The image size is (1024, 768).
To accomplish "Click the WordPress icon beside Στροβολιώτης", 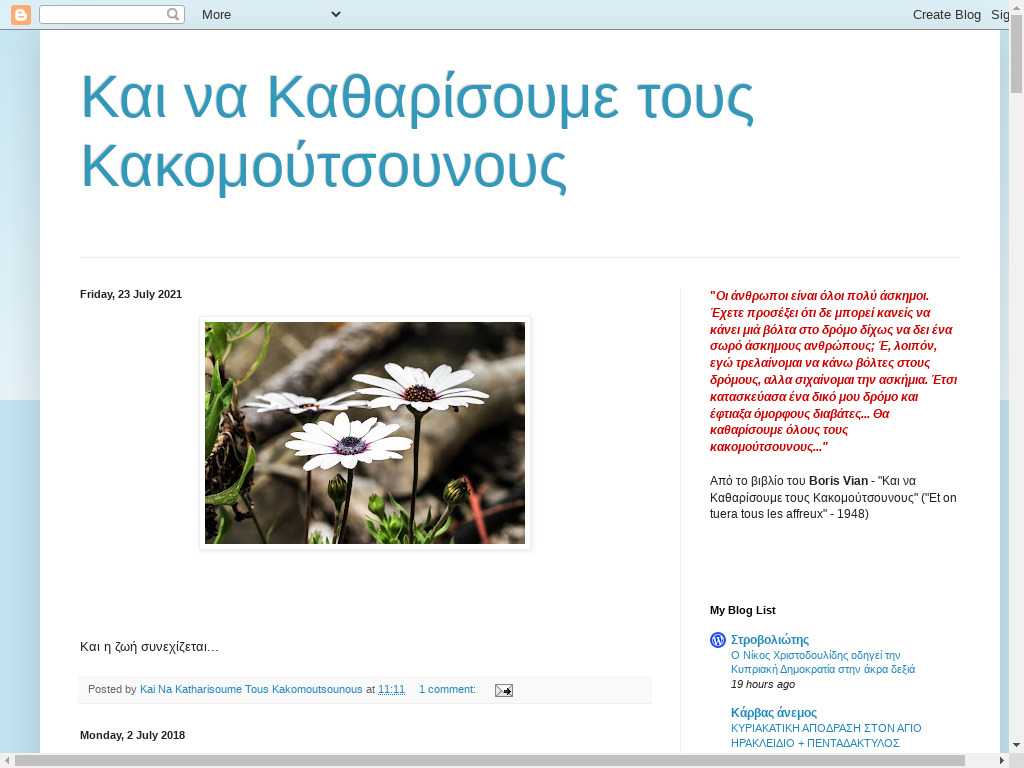I will 717,640.
